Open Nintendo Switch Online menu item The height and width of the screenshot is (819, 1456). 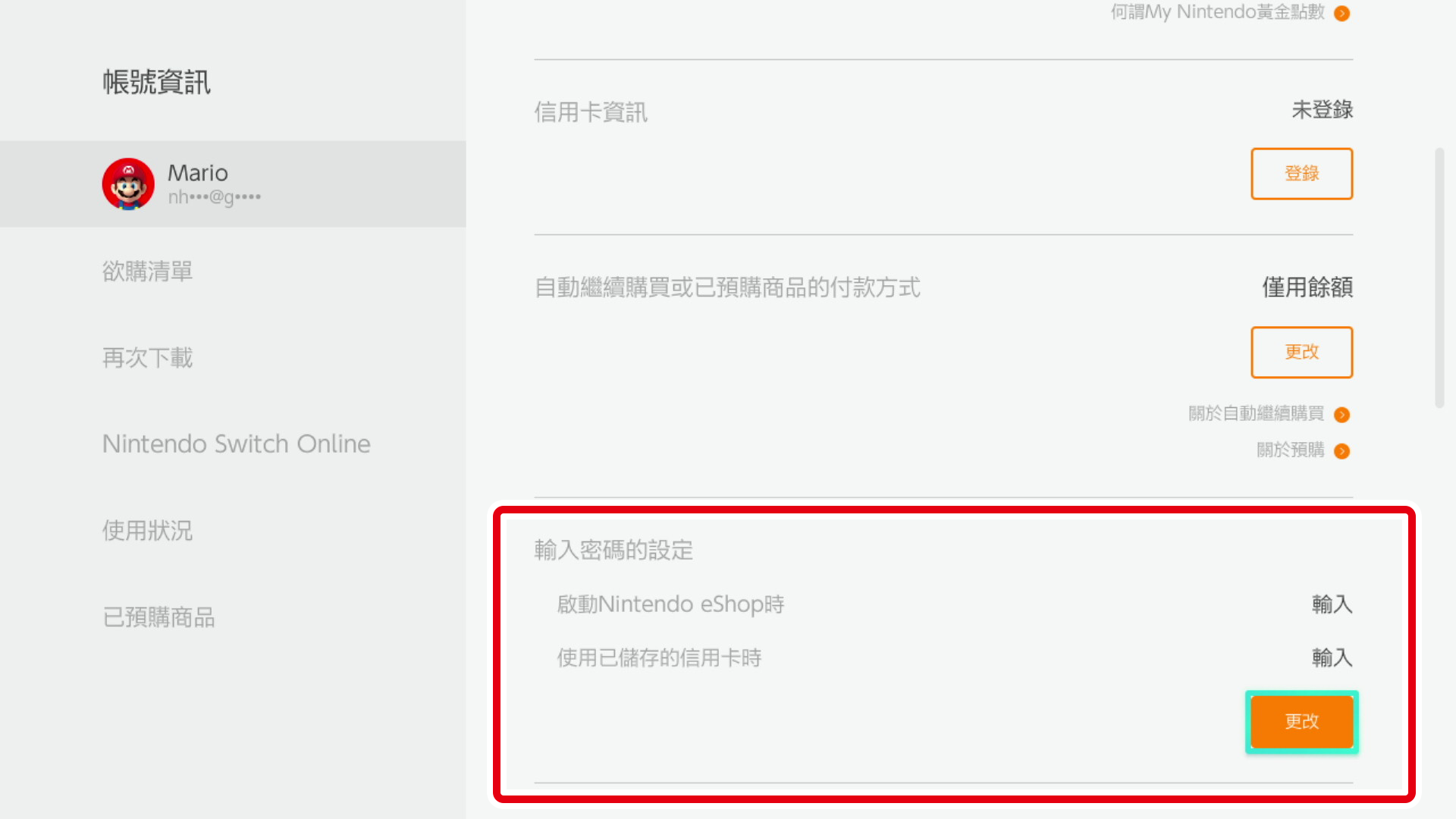click(x=236, y=444)
